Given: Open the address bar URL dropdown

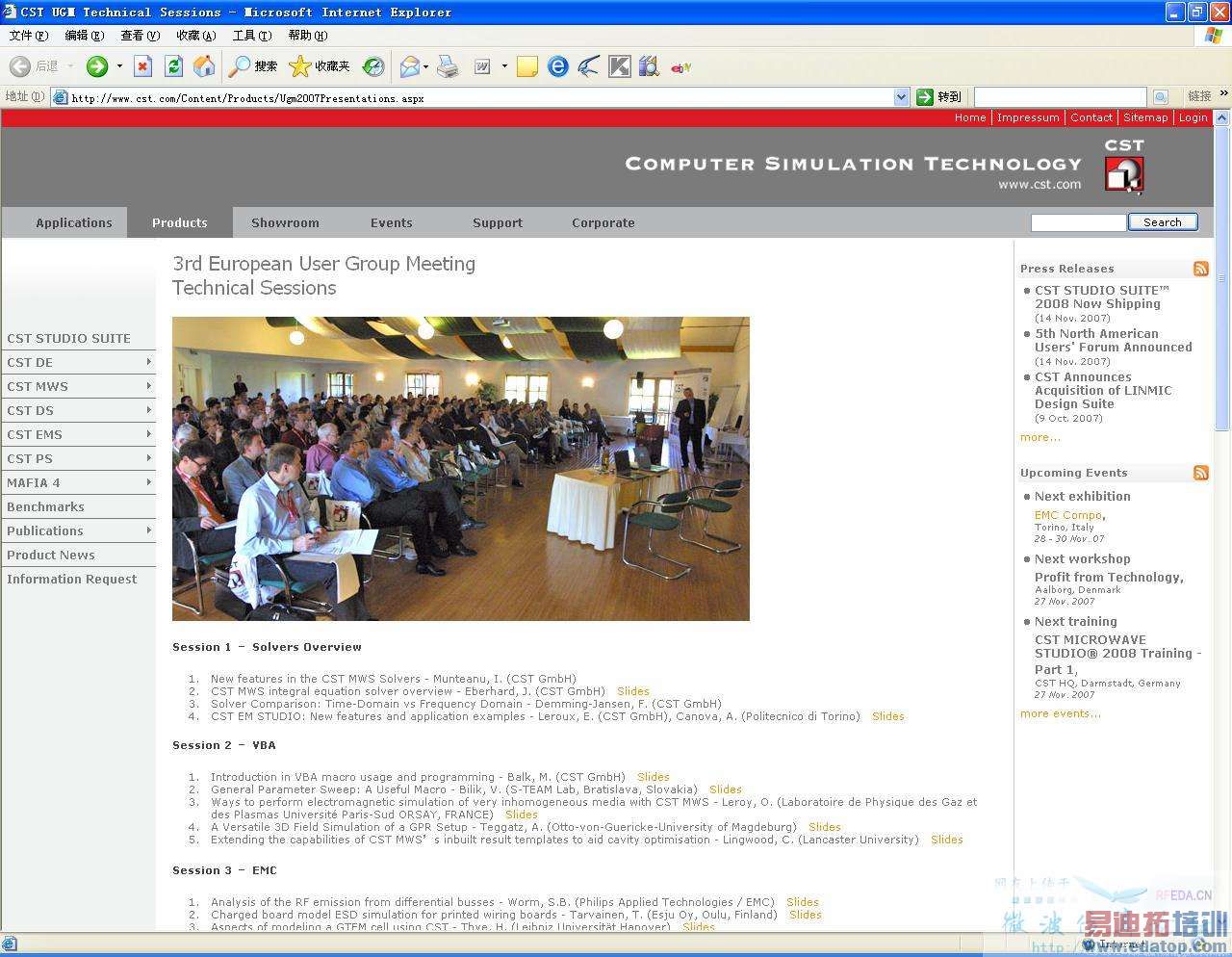Looking at the screenshot, I should 901,97.
